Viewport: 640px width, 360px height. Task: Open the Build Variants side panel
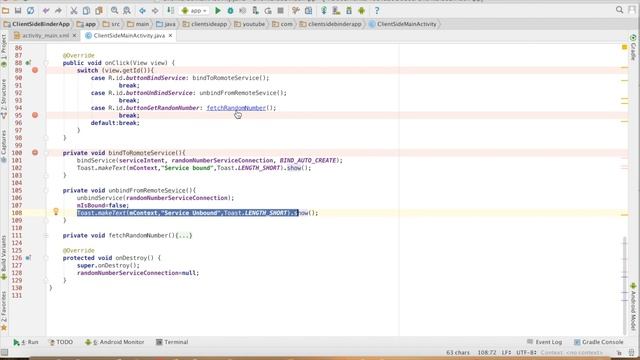4,257
